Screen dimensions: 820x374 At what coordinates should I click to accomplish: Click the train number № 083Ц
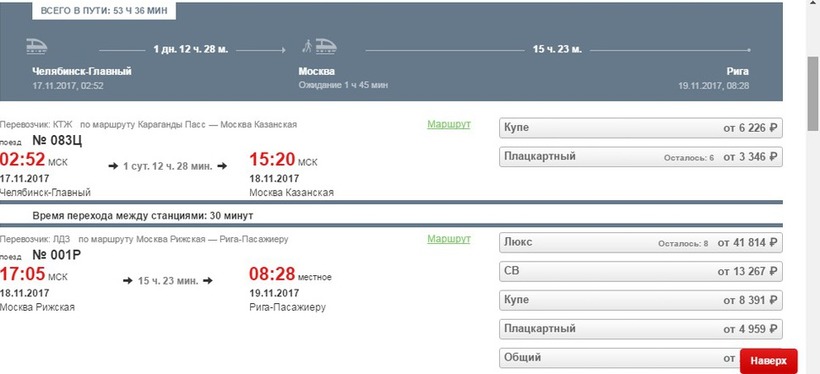click(57, 141)
